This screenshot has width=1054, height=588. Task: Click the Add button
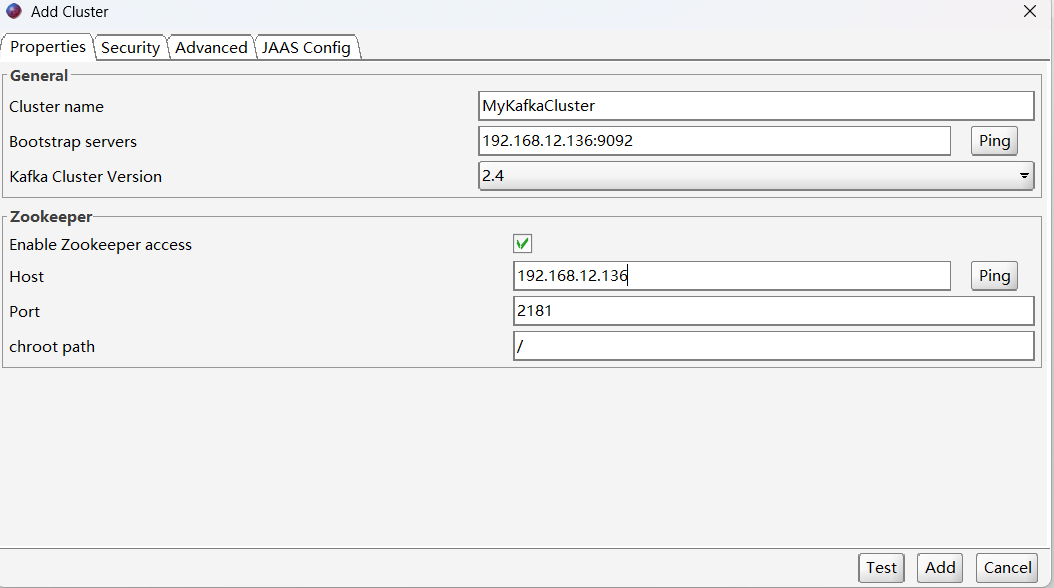(940, 568)
